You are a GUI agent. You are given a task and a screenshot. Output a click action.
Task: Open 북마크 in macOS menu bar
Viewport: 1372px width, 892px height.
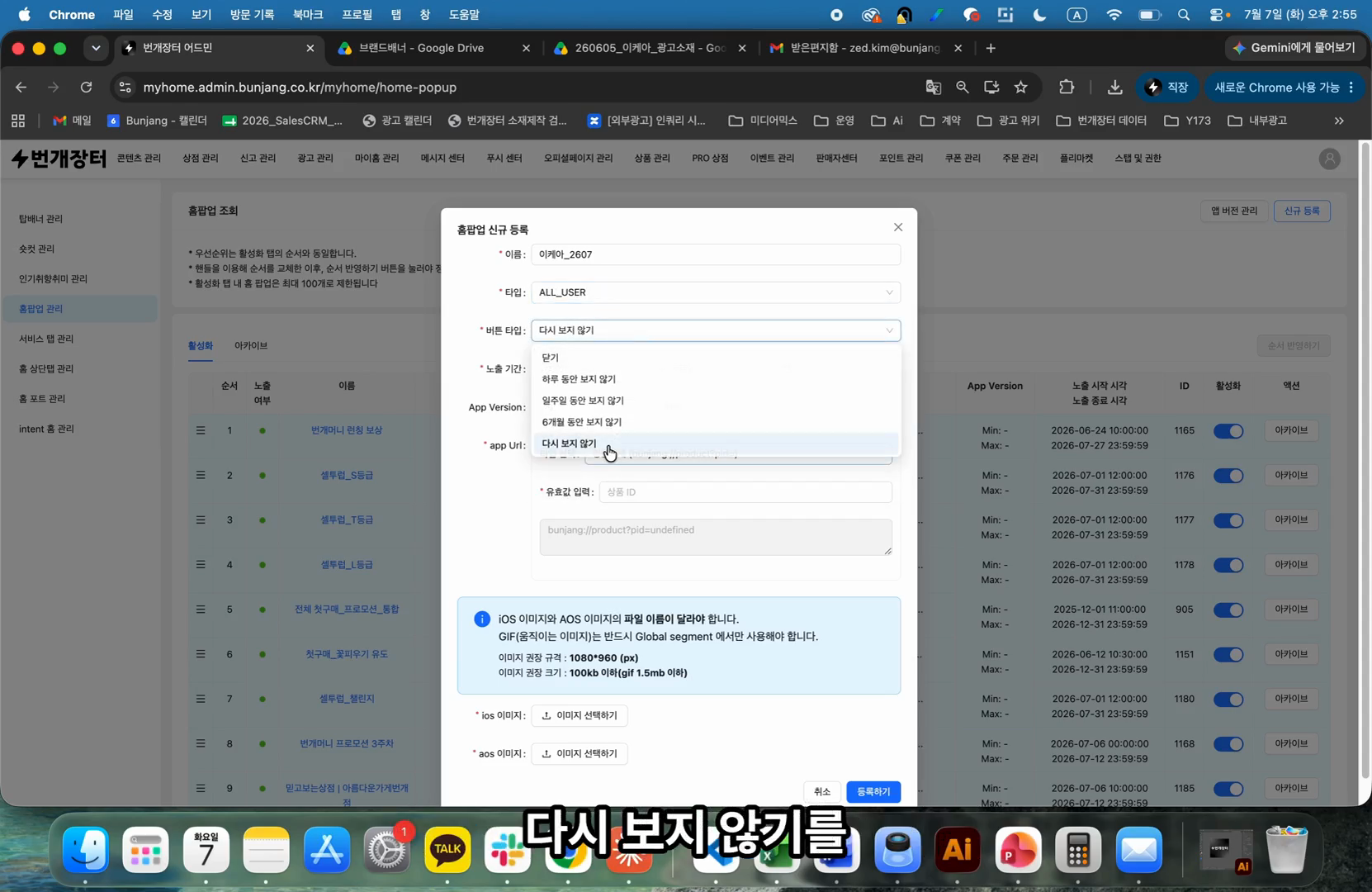coord(308,15)
